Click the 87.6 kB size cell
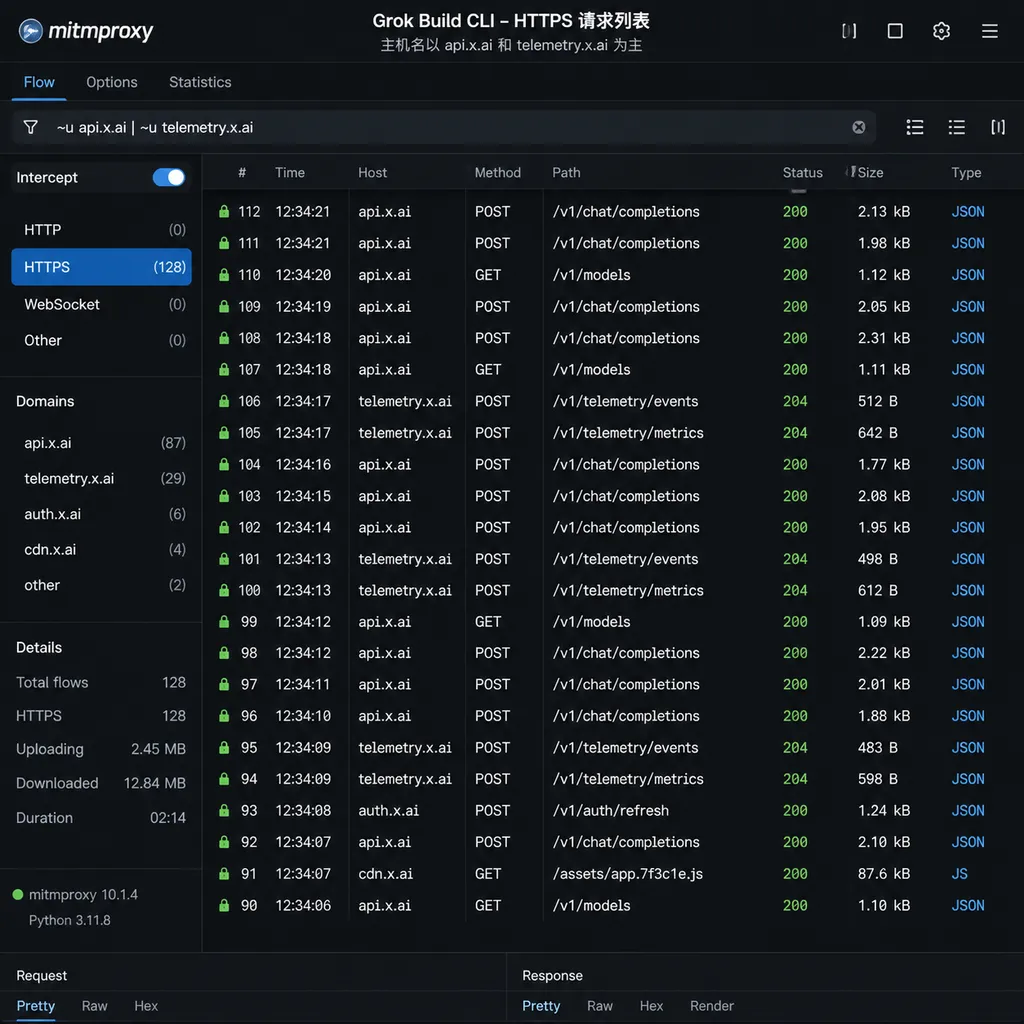 tap(884, 874)
